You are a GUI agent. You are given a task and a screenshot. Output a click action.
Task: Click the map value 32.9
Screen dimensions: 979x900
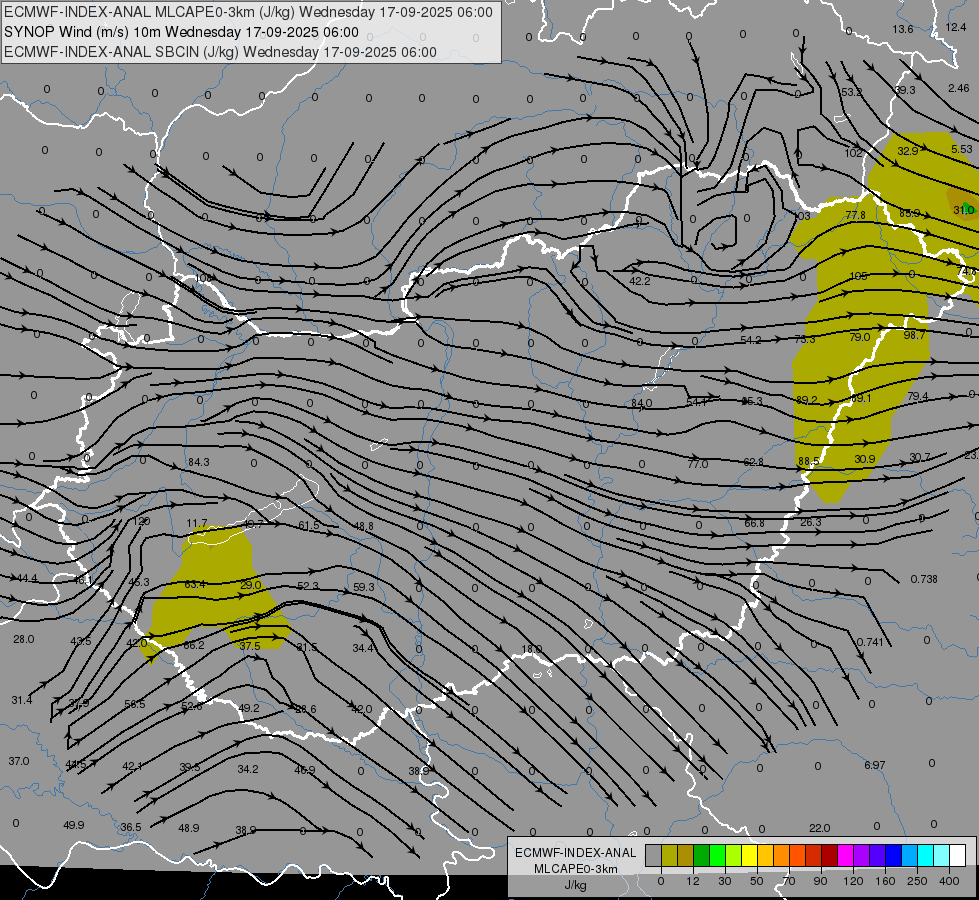click(908, 151)
